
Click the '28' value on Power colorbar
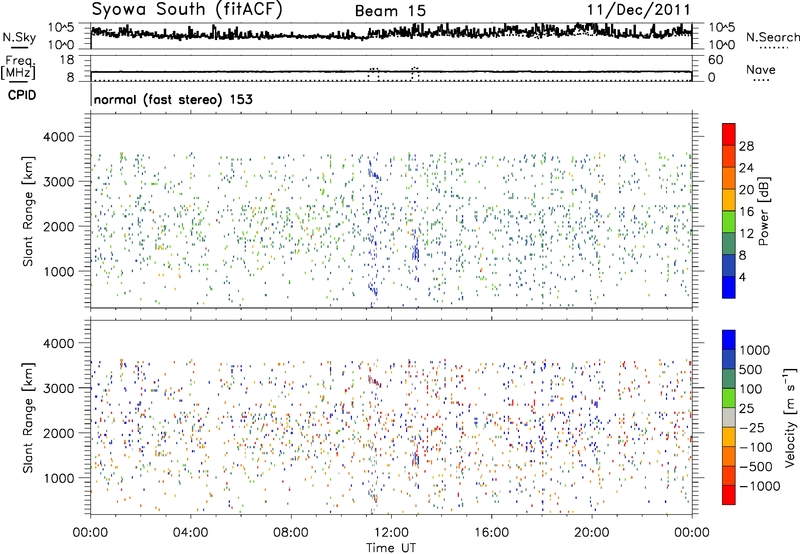tap(746, 146)
